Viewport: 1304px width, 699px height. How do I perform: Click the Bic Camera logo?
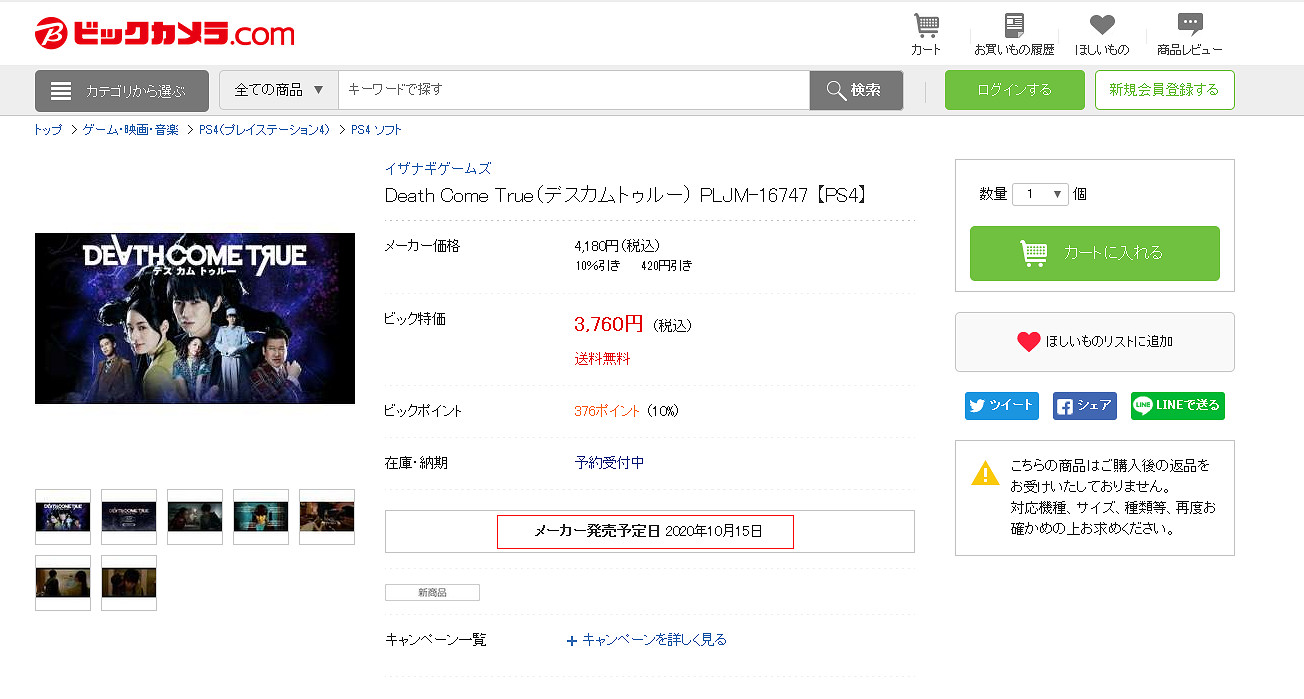tap(165, 34)
